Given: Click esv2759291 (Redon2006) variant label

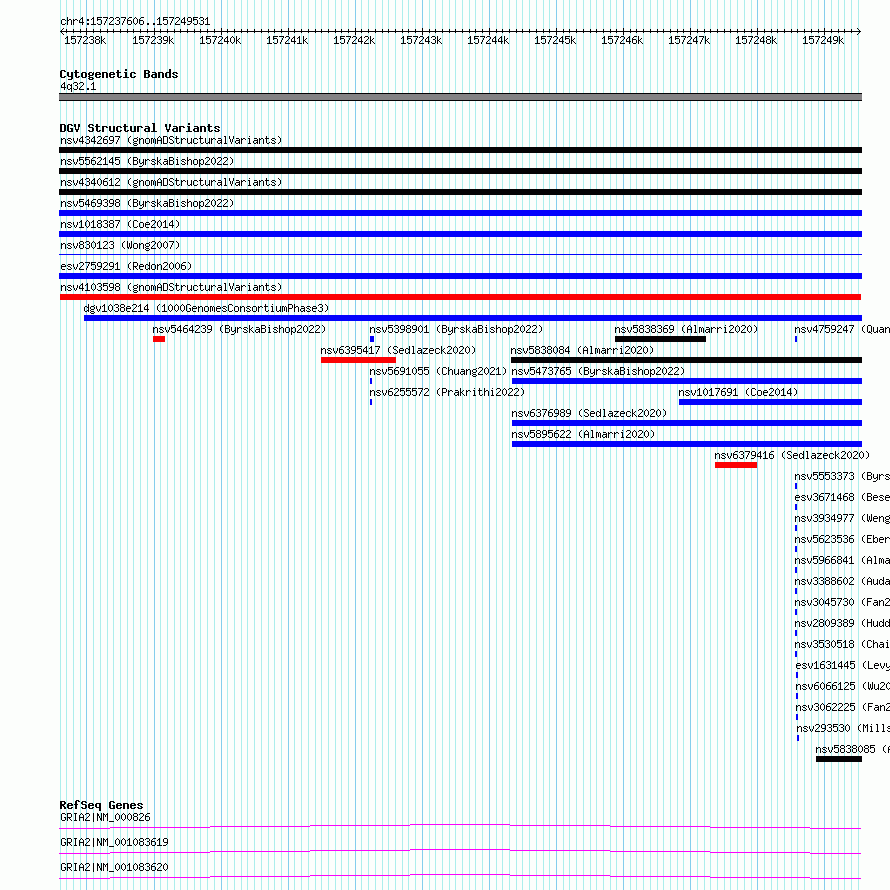Looking at the screenshot, I should click(x=126, y=266).
